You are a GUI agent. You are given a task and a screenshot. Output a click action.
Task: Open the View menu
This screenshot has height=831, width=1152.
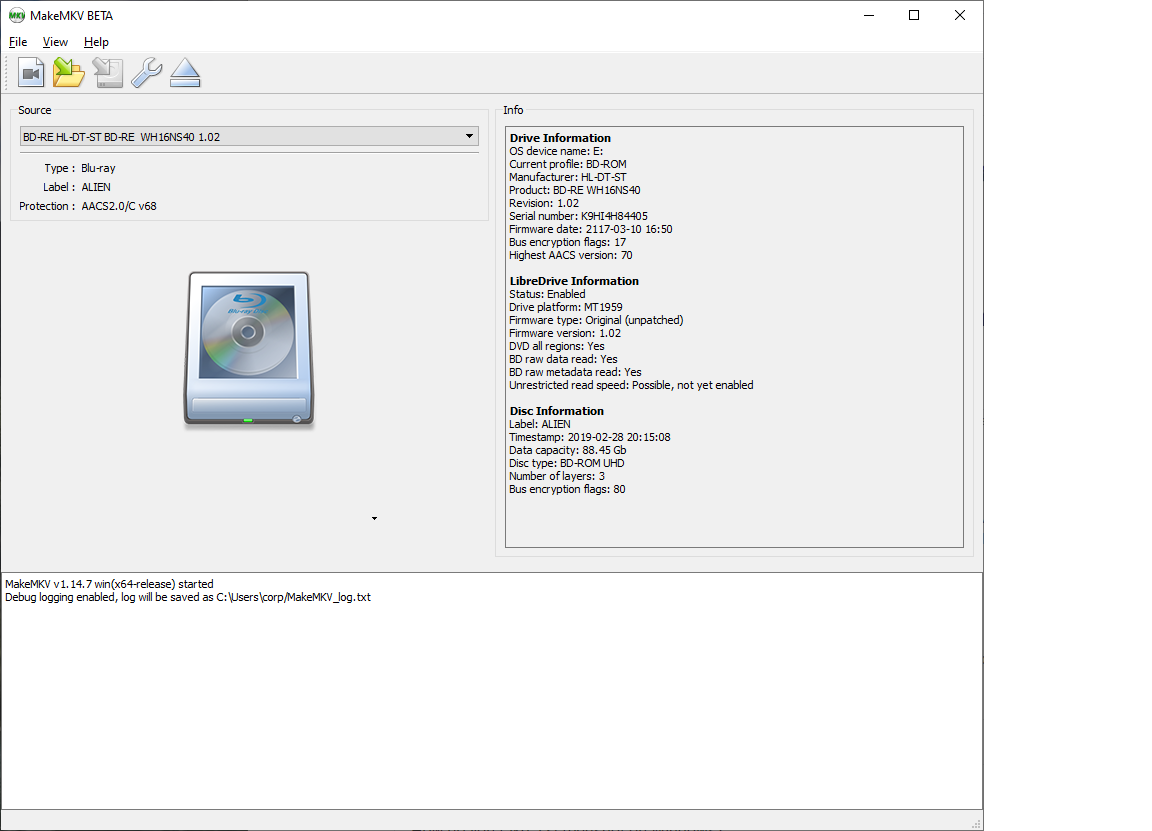click(55, 42)
